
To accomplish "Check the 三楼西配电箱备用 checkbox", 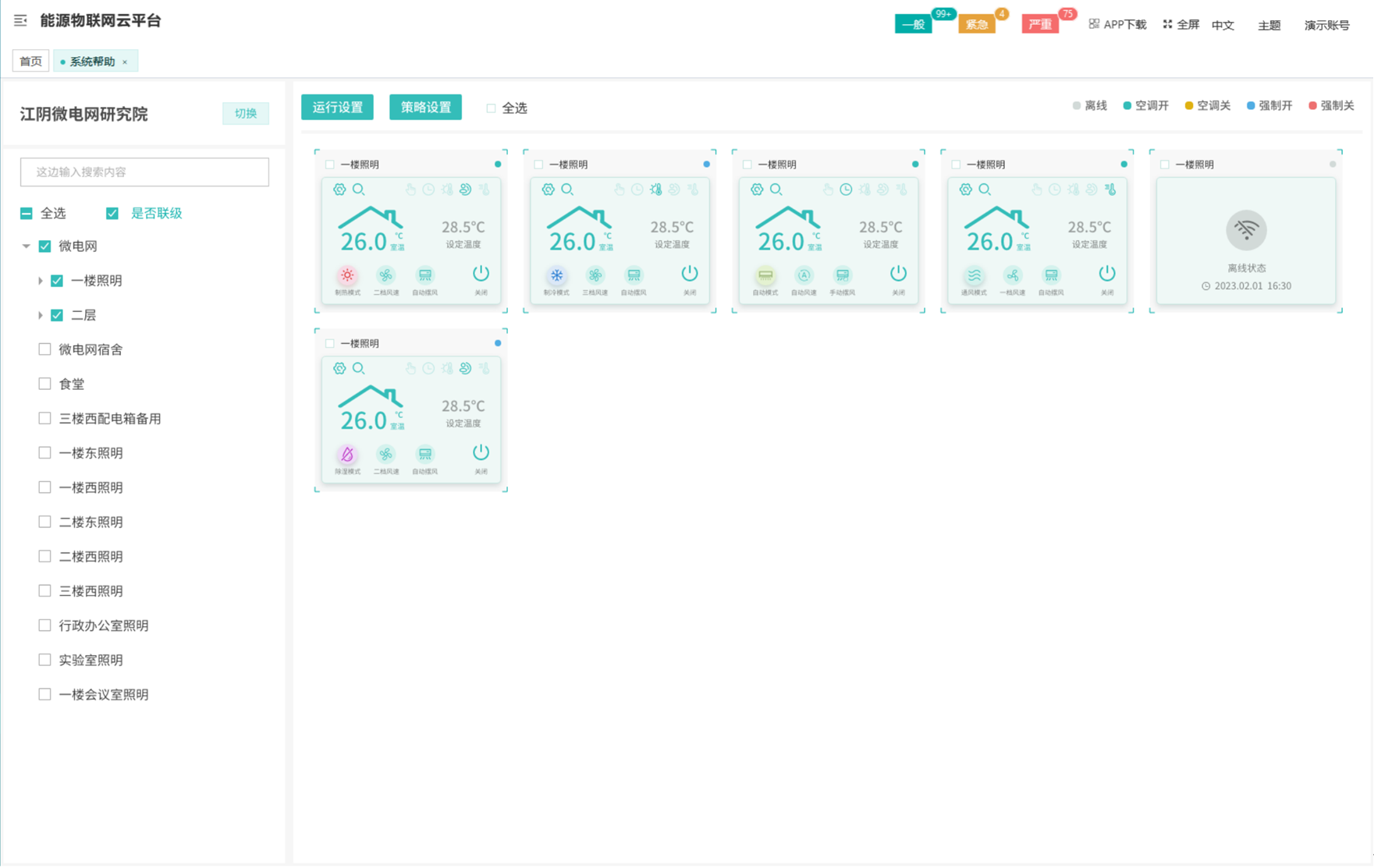I will [x=45, y=419].
